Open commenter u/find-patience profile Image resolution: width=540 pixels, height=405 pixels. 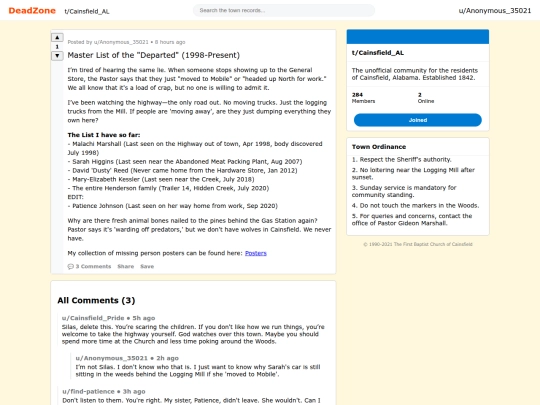88,392
